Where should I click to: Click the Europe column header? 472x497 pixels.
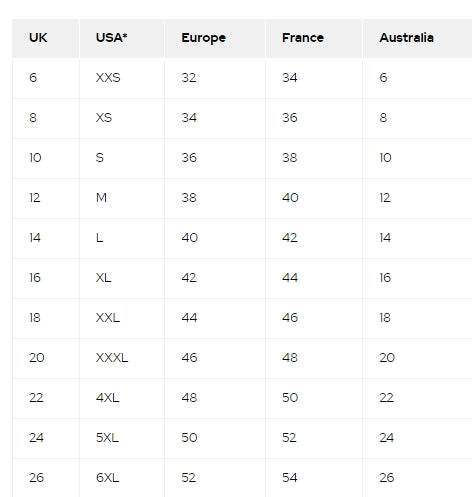(x=215, y=38)
